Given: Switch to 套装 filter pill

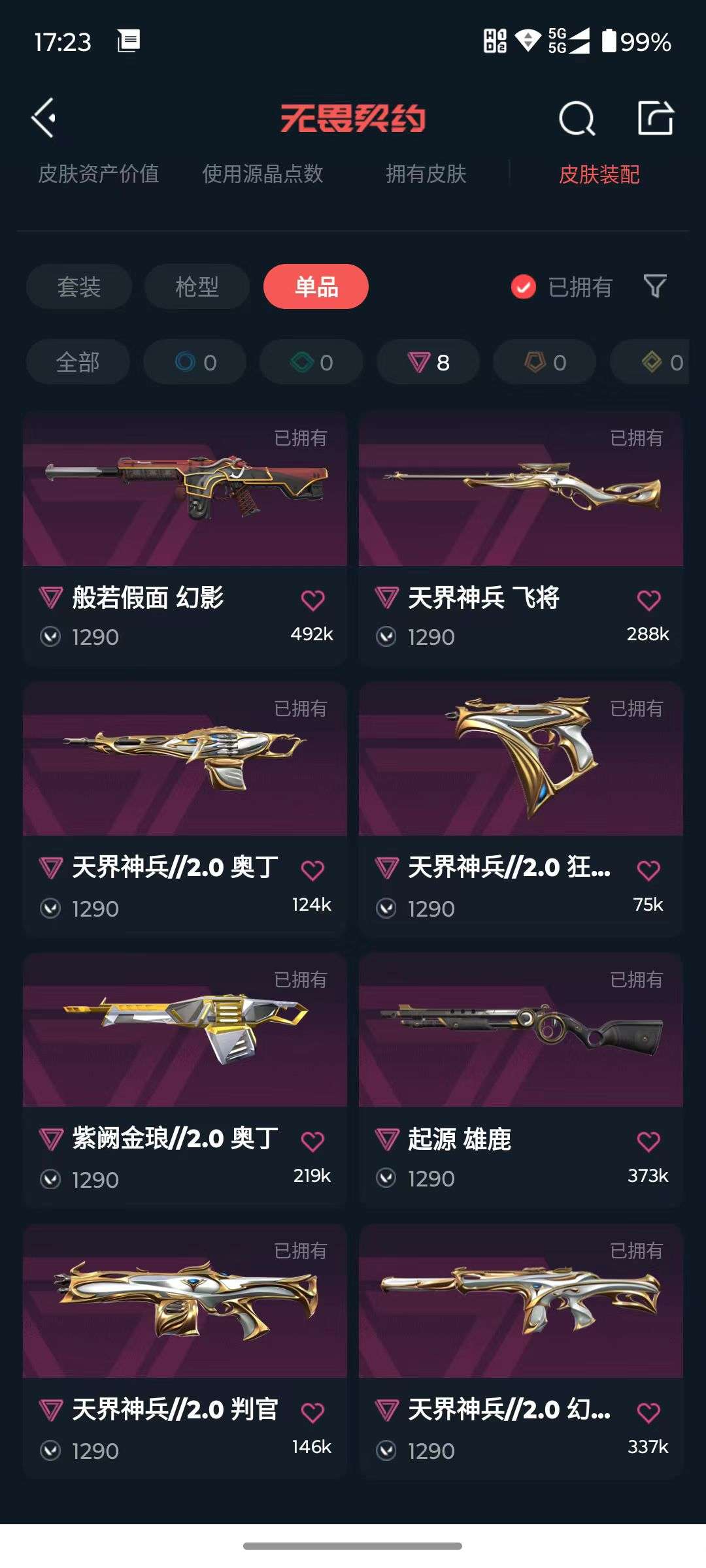Looking at the screenshot, I should point(79,287).
